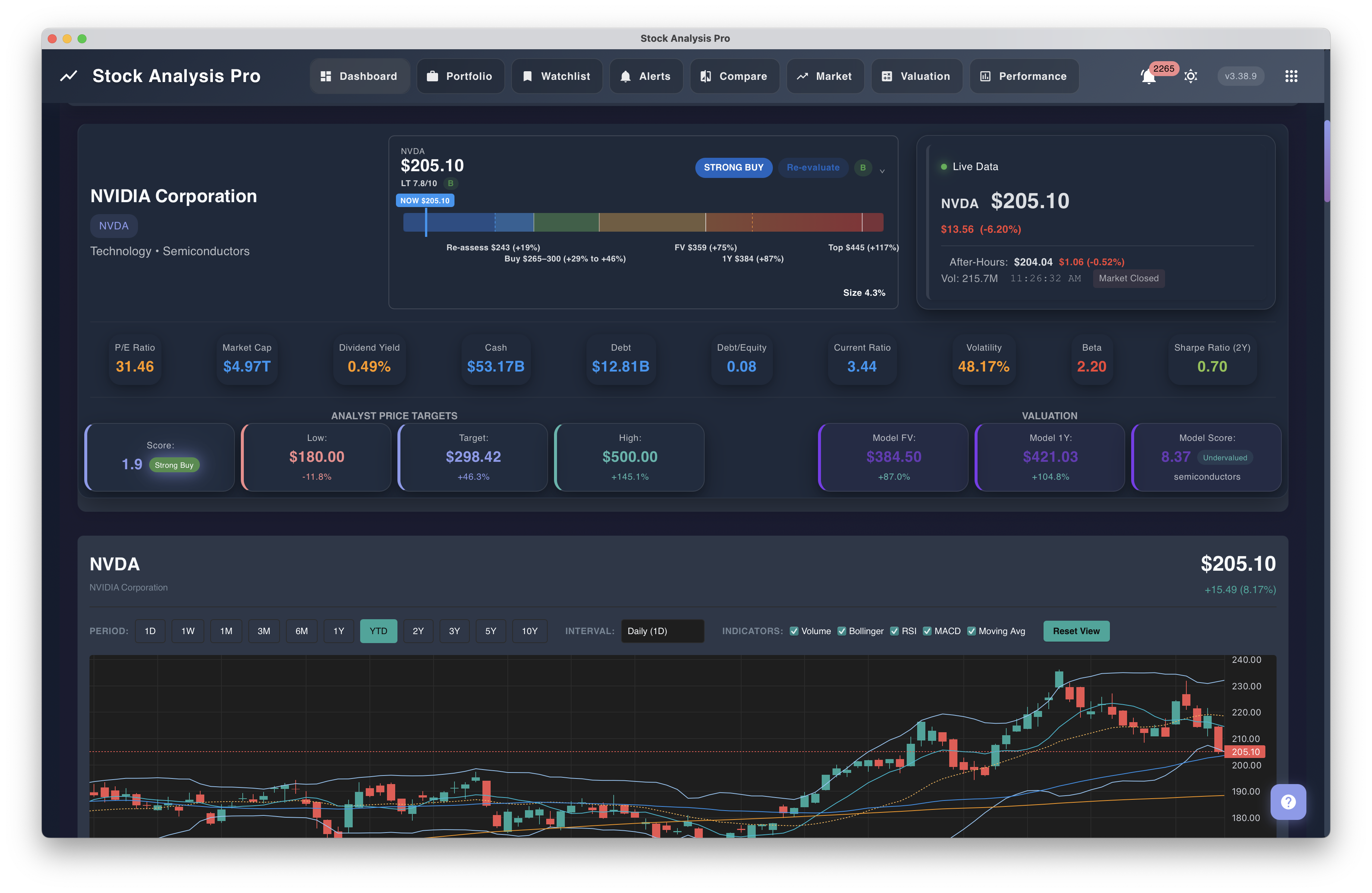This screenshot has width=1372, height=893.
Task: Select the 2Y period
Action: [x=418, y=631]
